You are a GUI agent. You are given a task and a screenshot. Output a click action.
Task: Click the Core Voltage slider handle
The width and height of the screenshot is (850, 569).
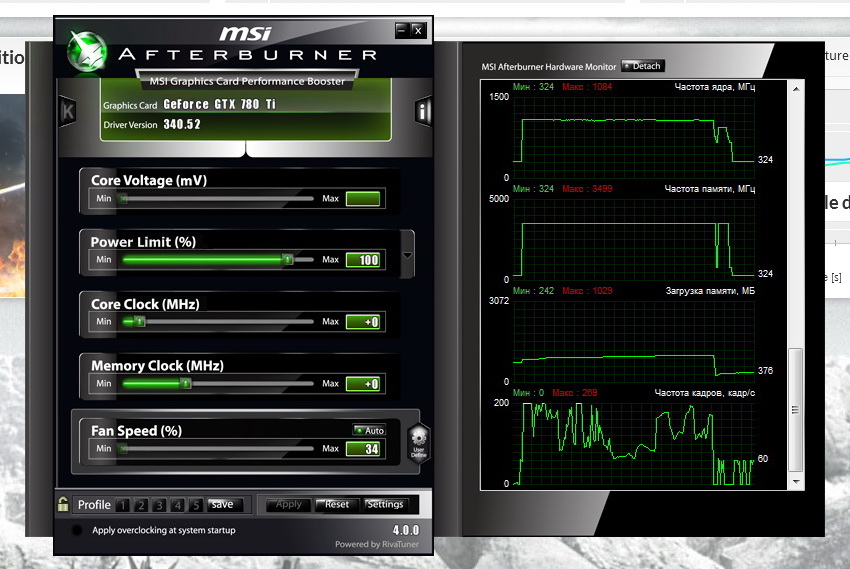coord(124,199)
